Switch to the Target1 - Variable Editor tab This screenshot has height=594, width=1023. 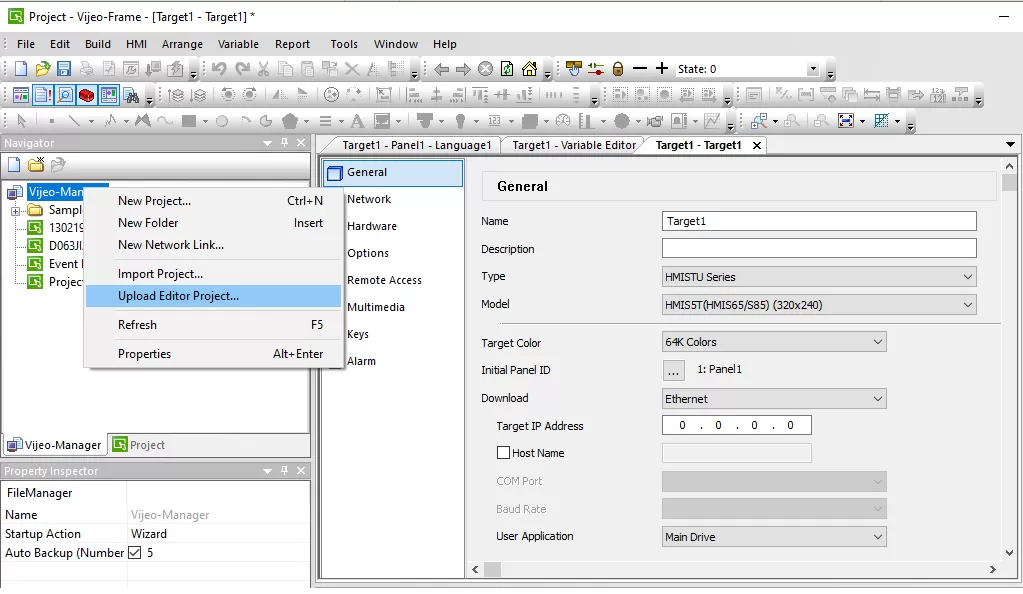click(x=573, y=145)
